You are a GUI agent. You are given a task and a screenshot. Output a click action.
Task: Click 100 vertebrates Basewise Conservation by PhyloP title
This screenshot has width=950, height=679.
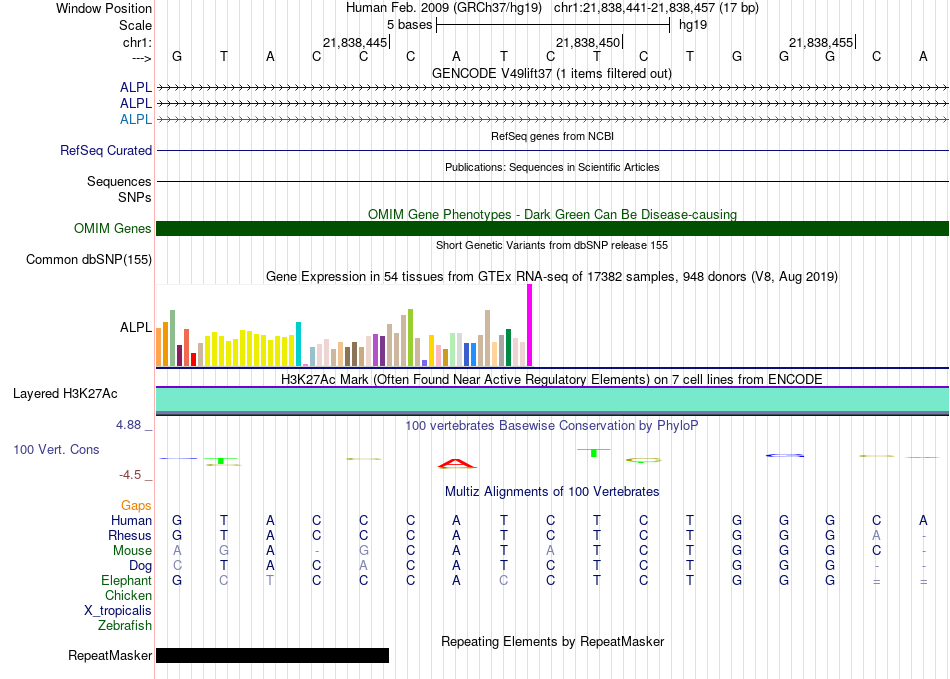552,426
